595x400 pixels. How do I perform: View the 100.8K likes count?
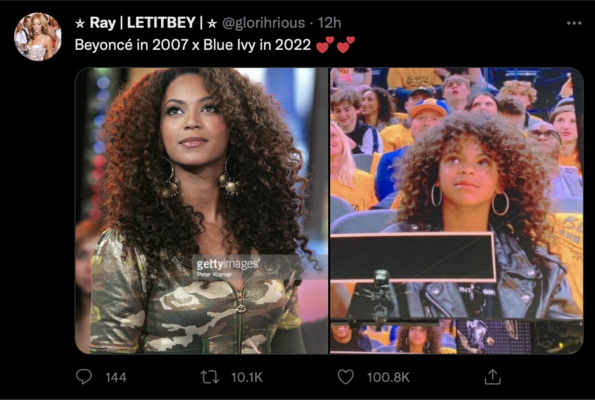coord(388,377)
